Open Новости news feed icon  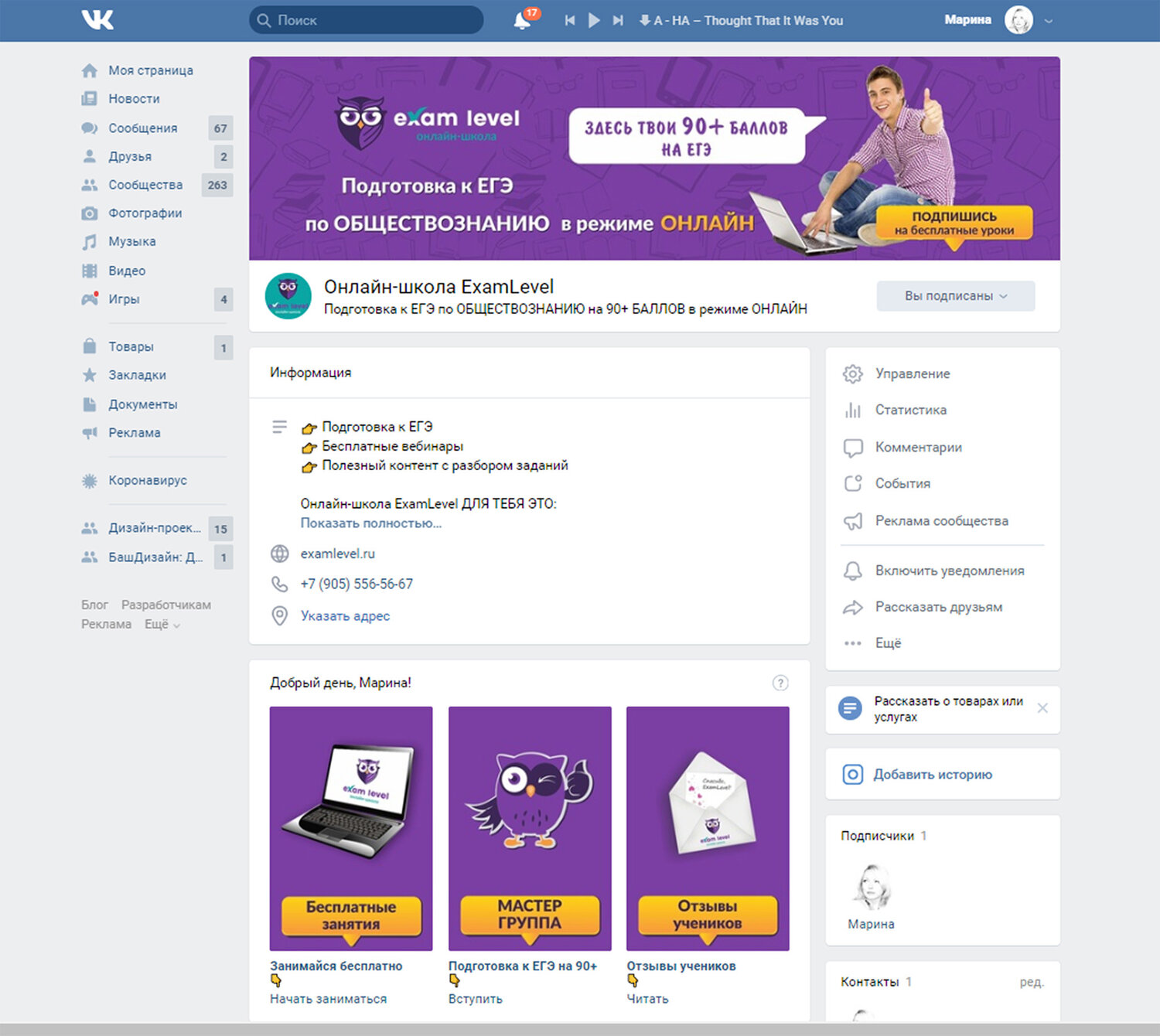coord(90,99)
